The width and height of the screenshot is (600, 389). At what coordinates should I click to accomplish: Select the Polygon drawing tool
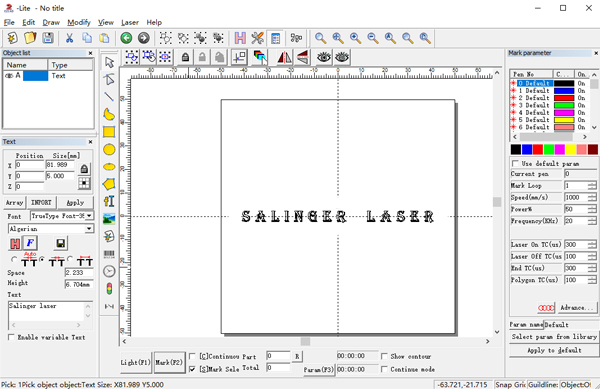(109, 184)
